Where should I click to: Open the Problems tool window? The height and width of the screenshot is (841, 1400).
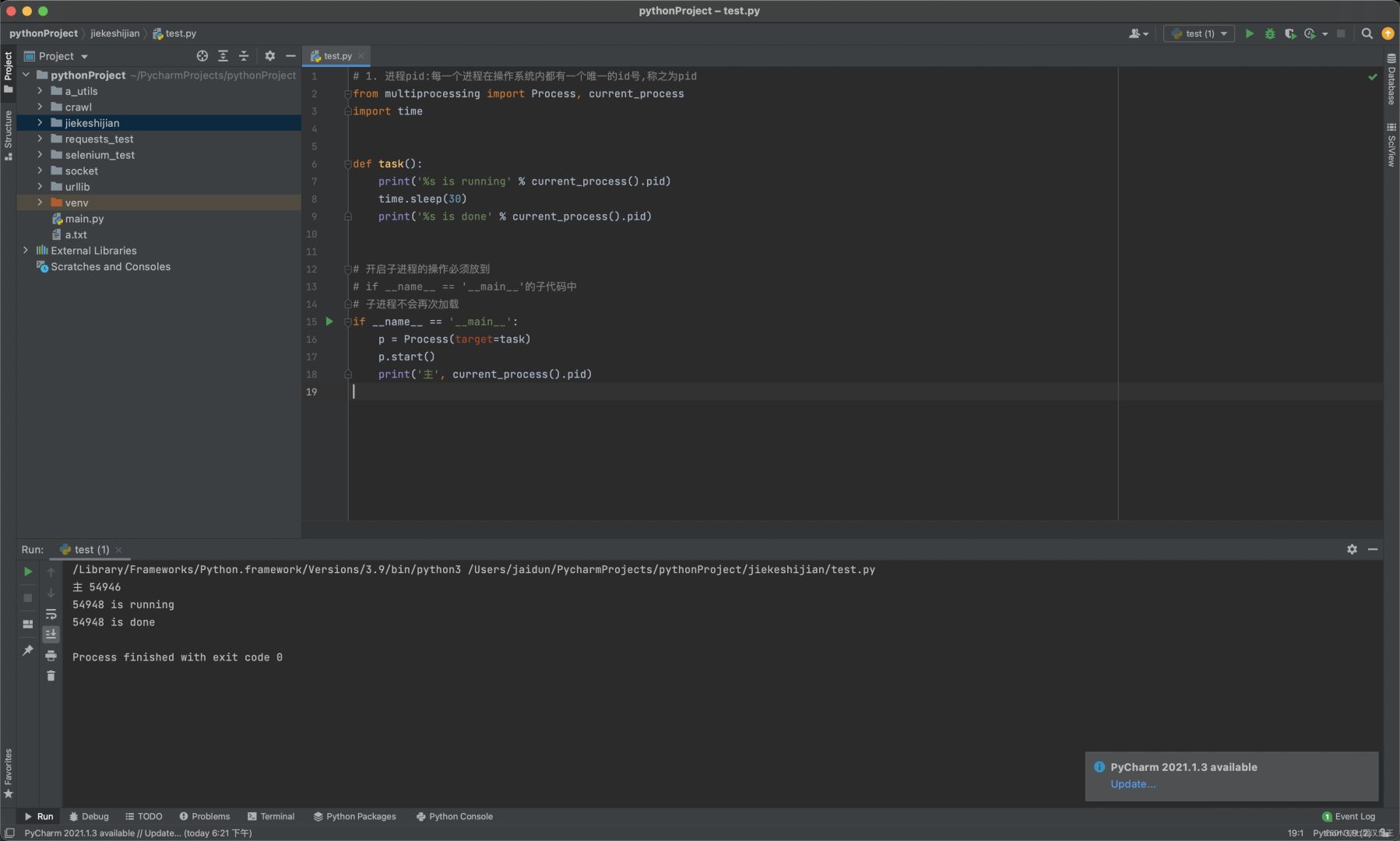coord(205,816)
